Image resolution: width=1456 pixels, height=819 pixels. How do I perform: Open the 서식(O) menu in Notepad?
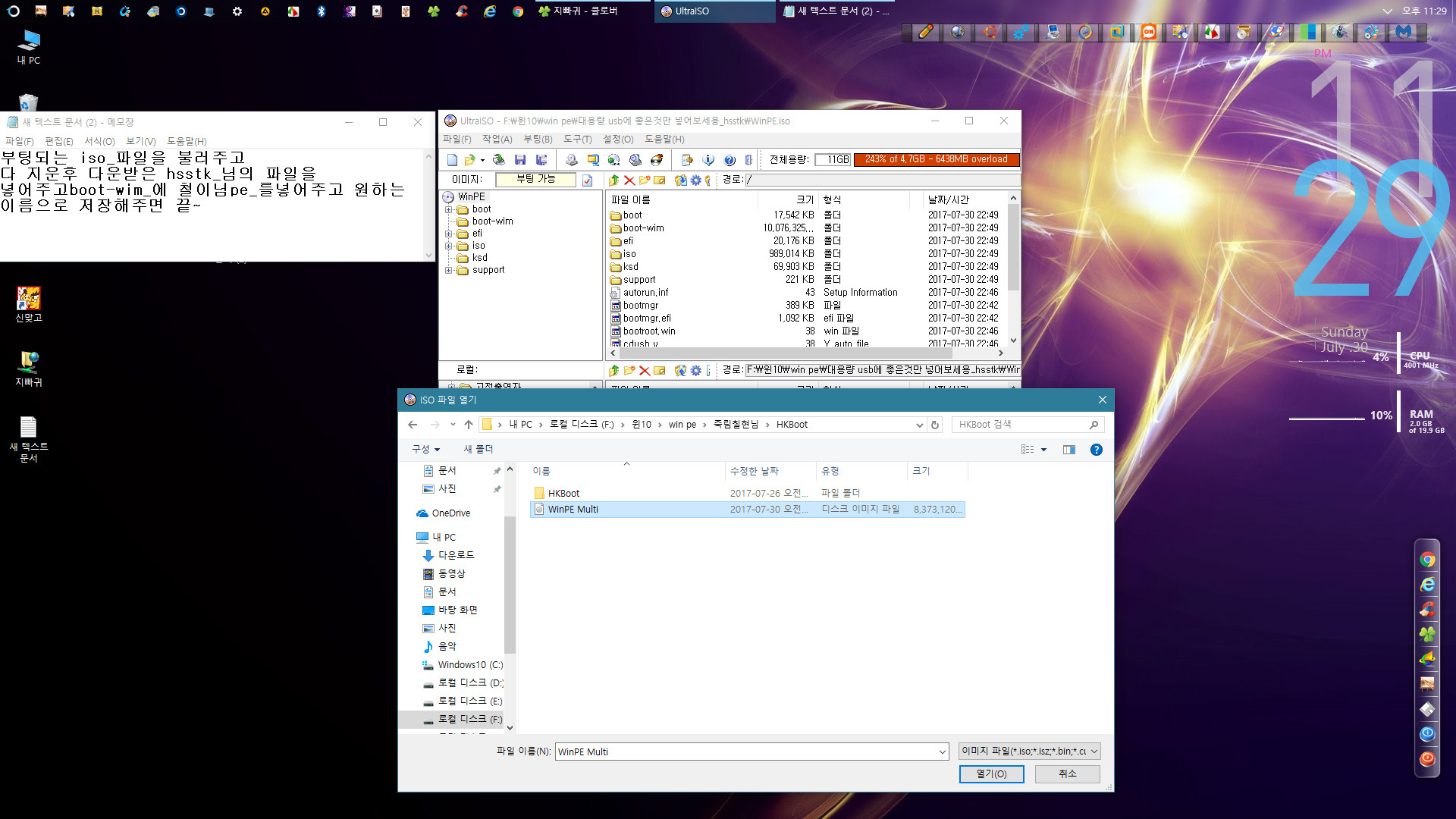(x=99, y=142)
